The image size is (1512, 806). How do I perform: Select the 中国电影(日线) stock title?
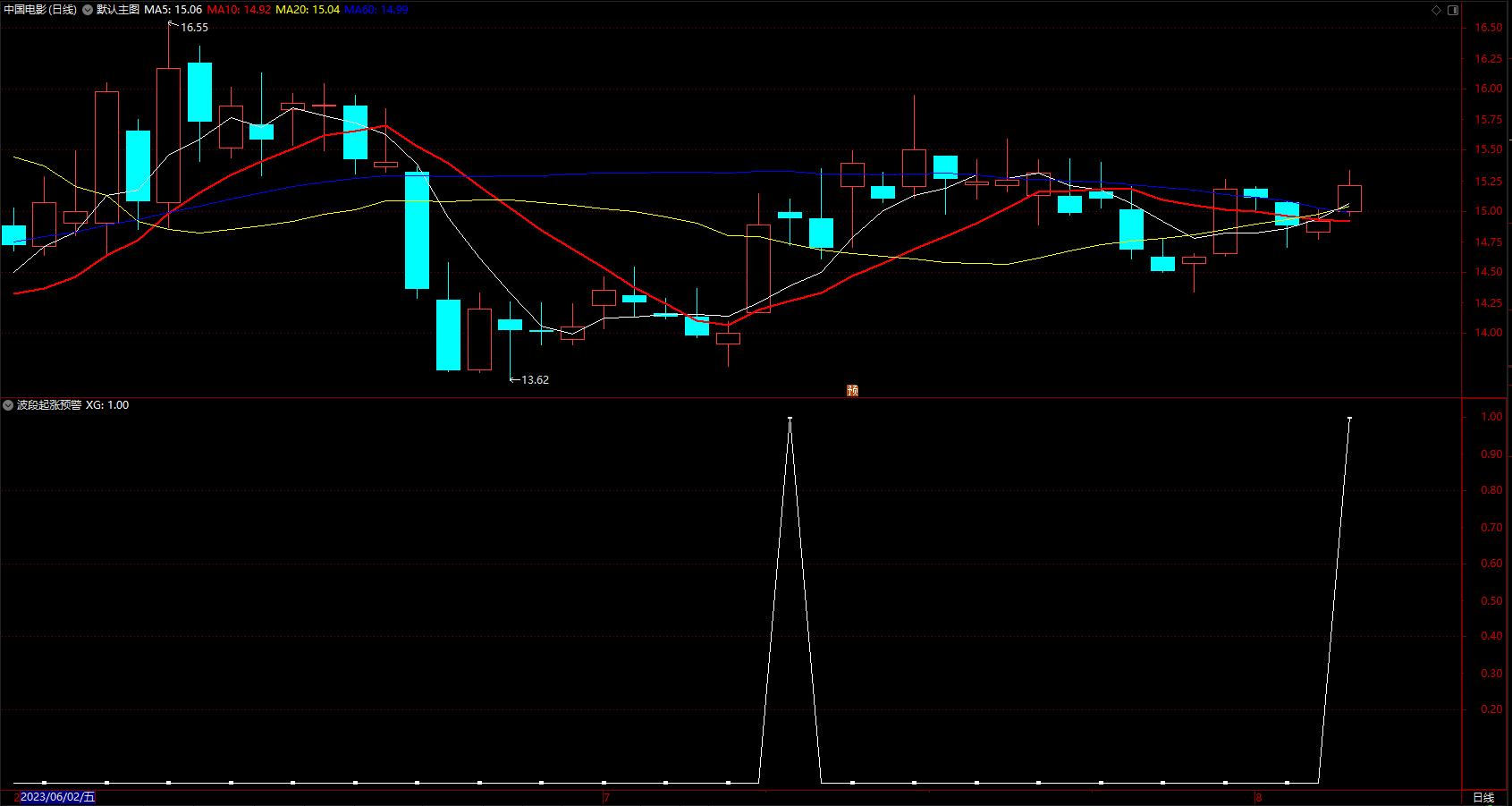[x=40, y=10]
